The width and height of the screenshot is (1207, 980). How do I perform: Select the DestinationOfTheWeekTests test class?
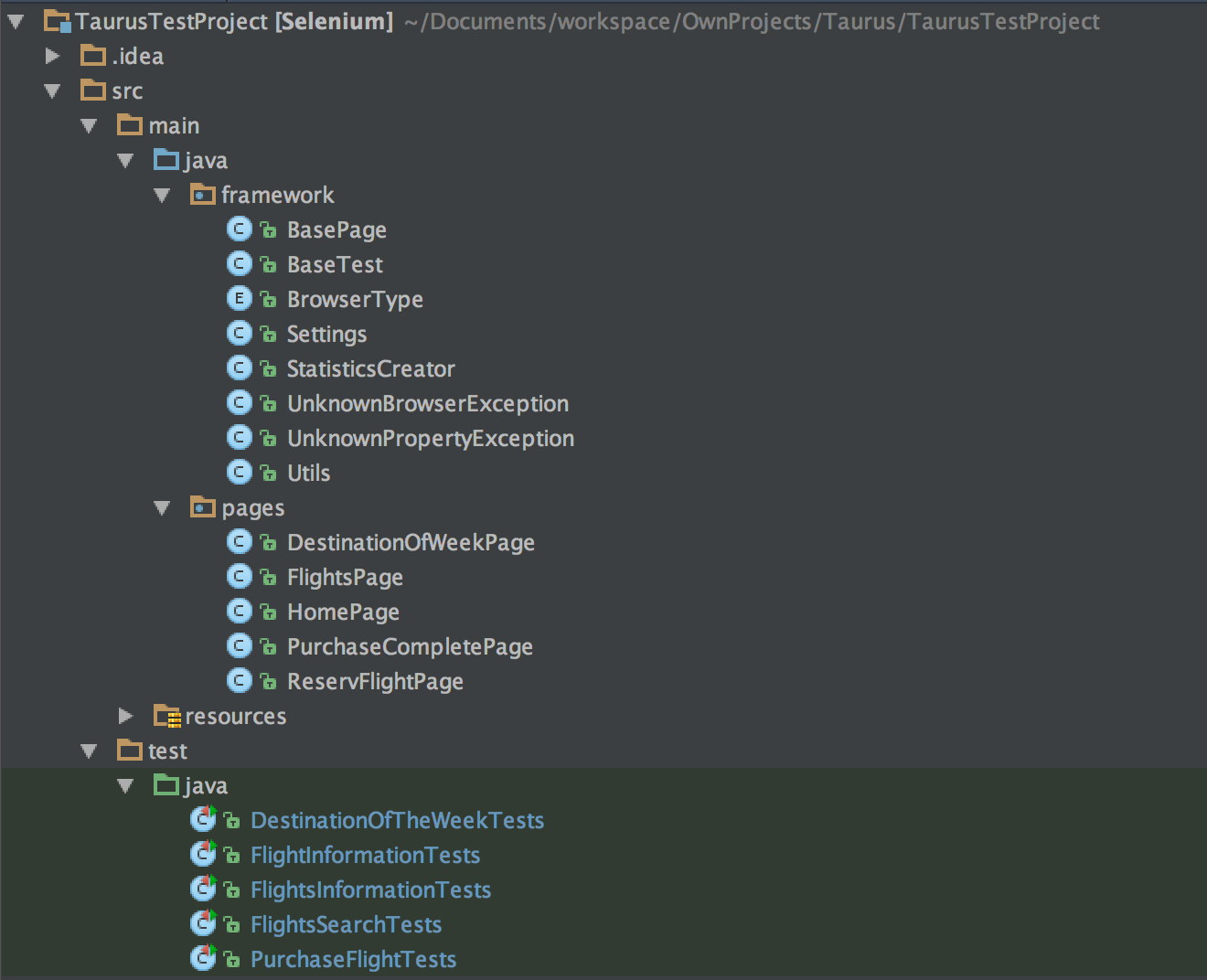pos(398,821)
